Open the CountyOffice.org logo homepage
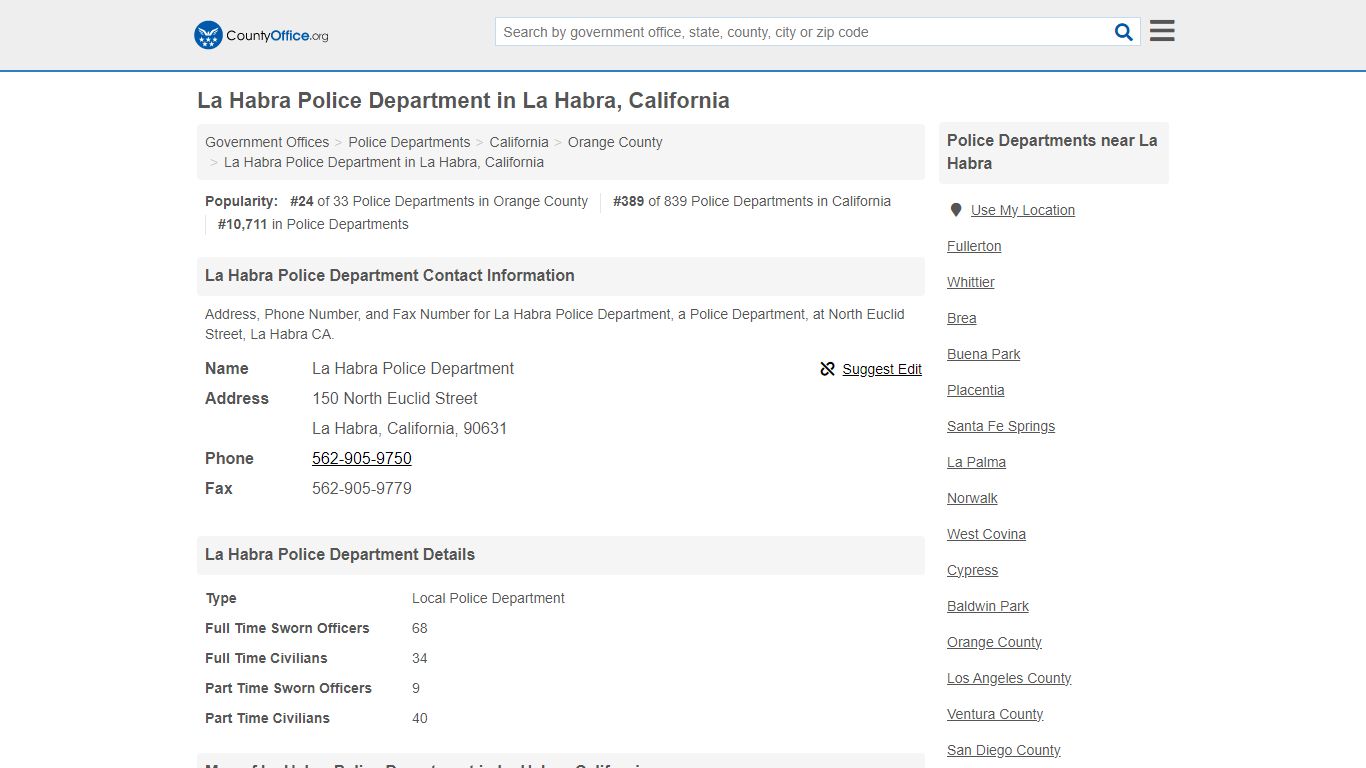 [261, 35]
